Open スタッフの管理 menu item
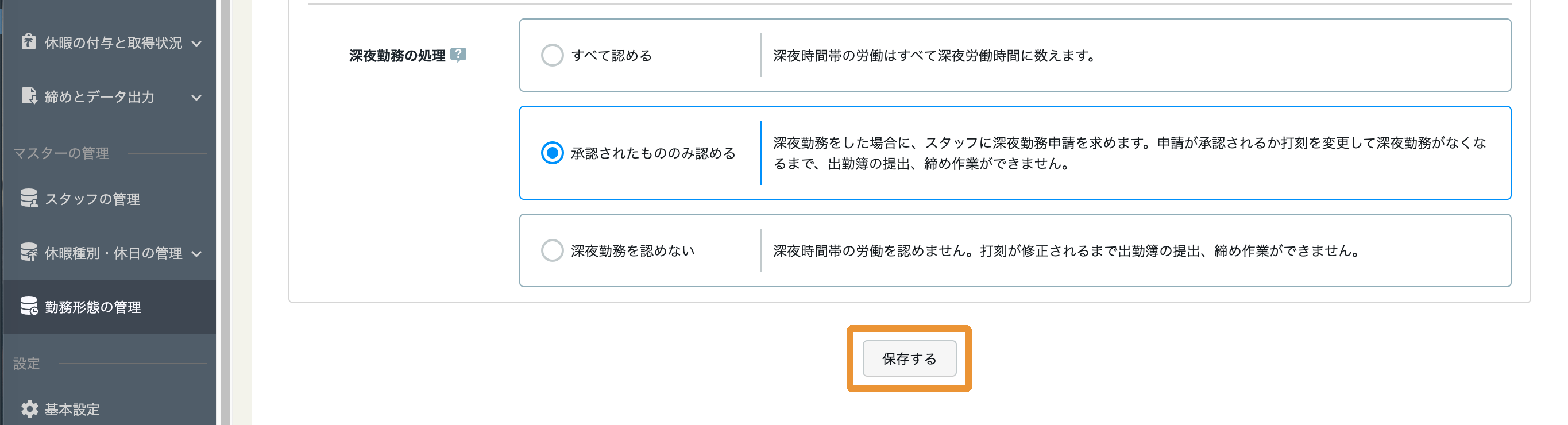This screenshot has width=1568, height=425. point(110,199)
